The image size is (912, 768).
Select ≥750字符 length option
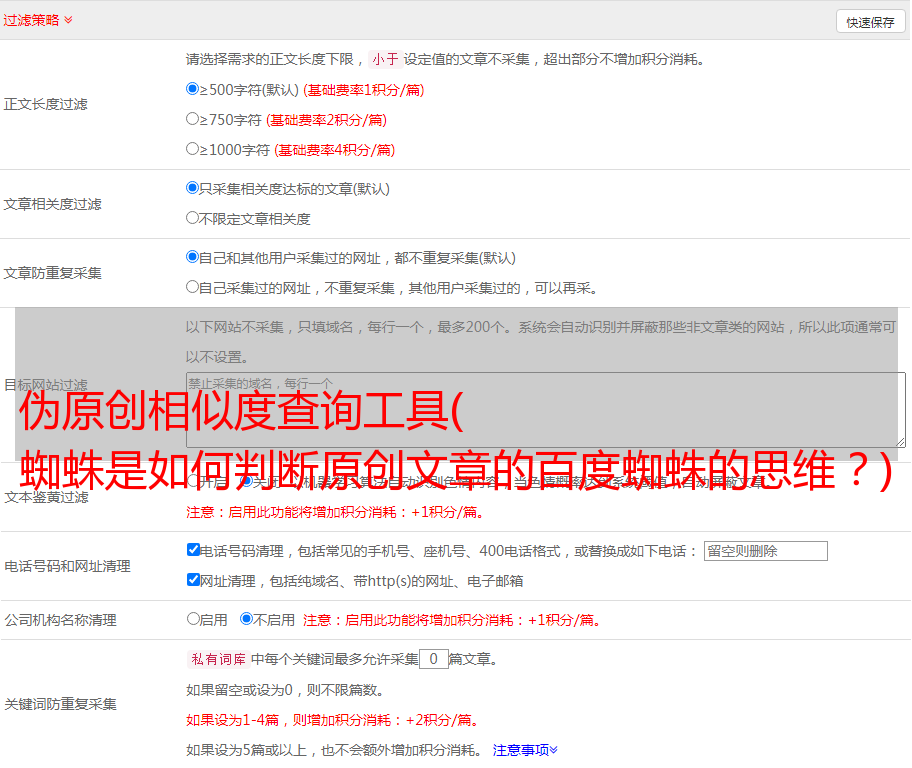[193, 119]
